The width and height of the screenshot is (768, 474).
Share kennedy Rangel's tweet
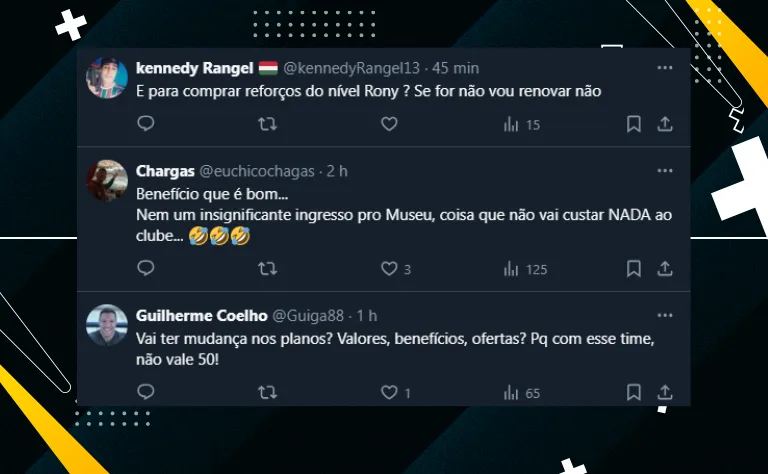pyautogui.click(x=664, y=124)
